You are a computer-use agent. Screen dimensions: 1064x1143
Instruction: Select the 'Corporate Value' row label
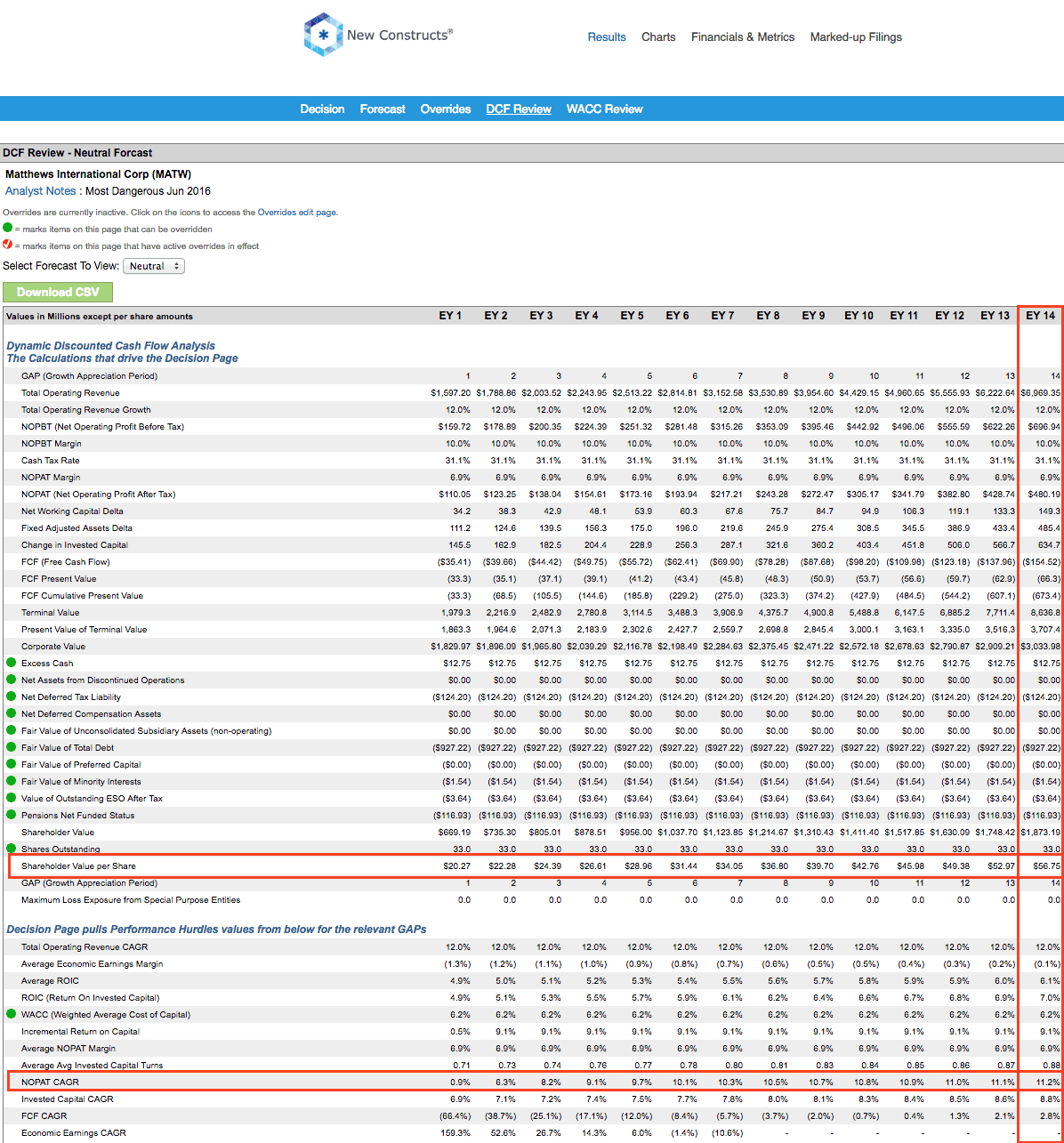click(x=53, y=647)
